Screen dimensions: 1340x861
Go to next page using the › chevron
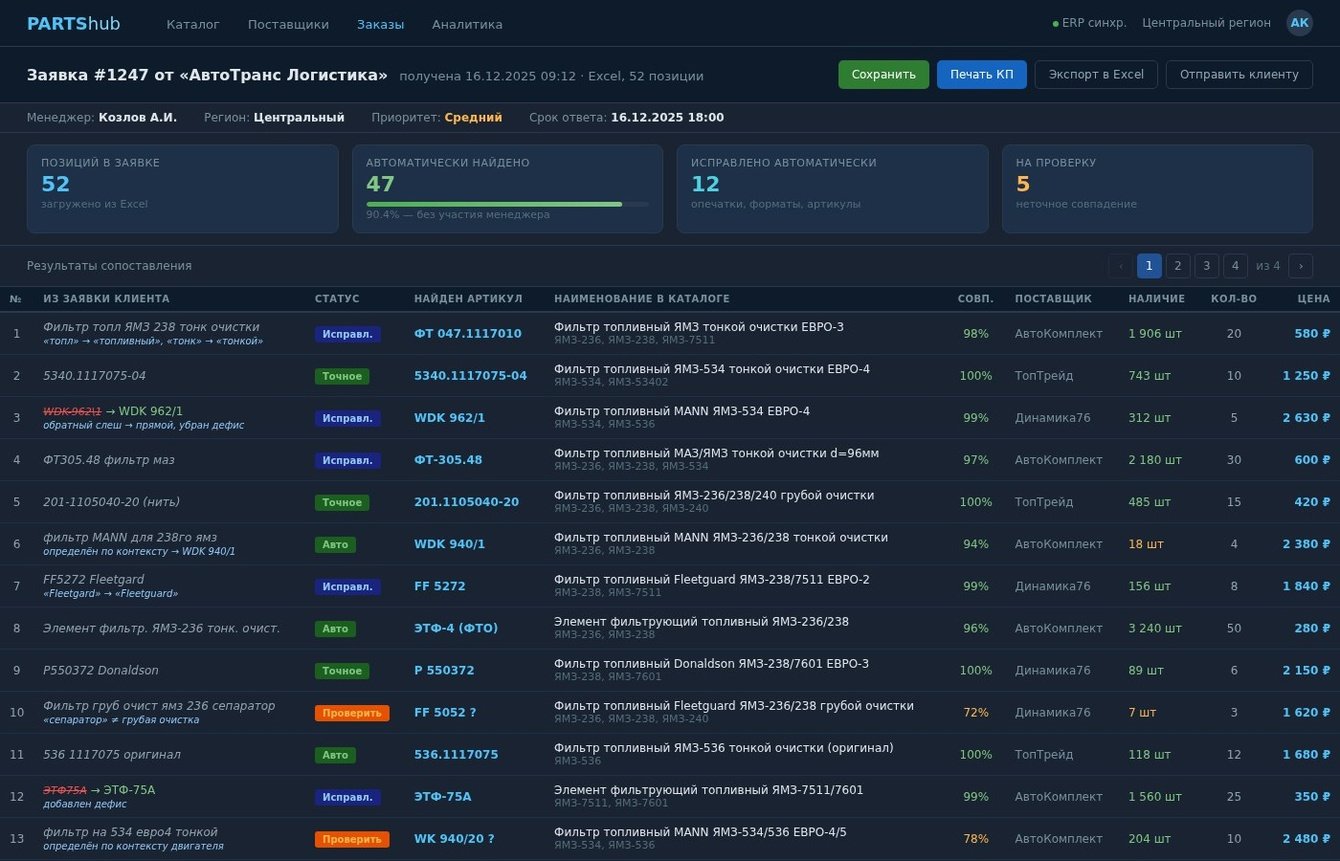point(1301,266)
